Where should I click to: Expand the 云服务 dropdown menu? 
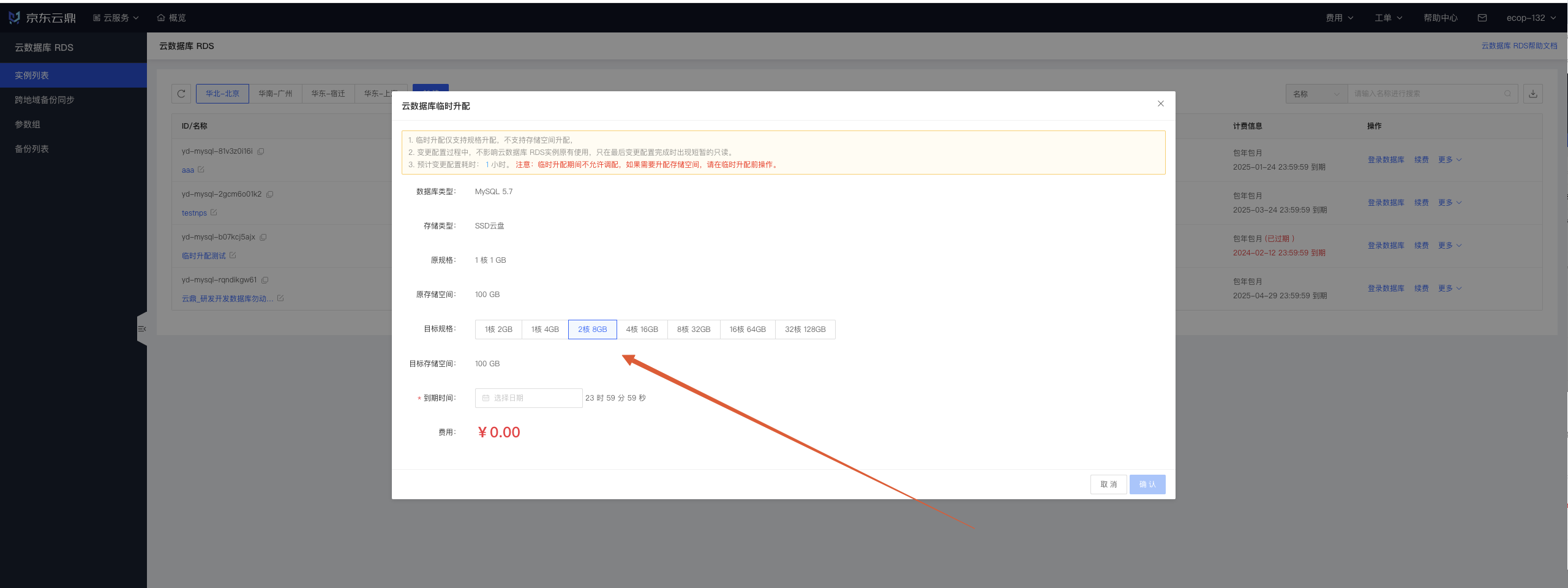(116, 18)
